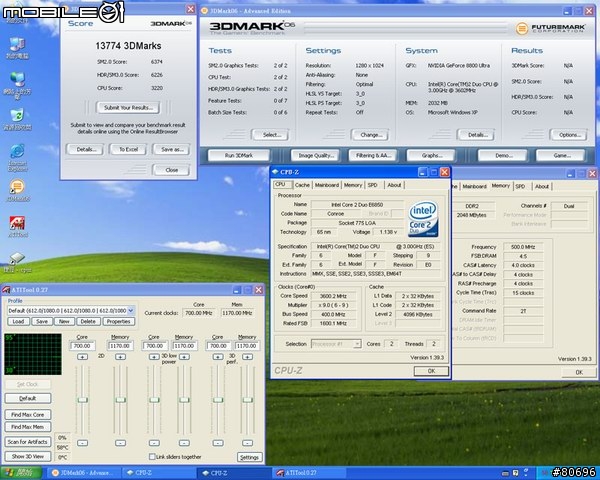Click the Futuremark logo in the 3DMark06 window
Screen dimensions: 600x480
[x=550, y=28]
